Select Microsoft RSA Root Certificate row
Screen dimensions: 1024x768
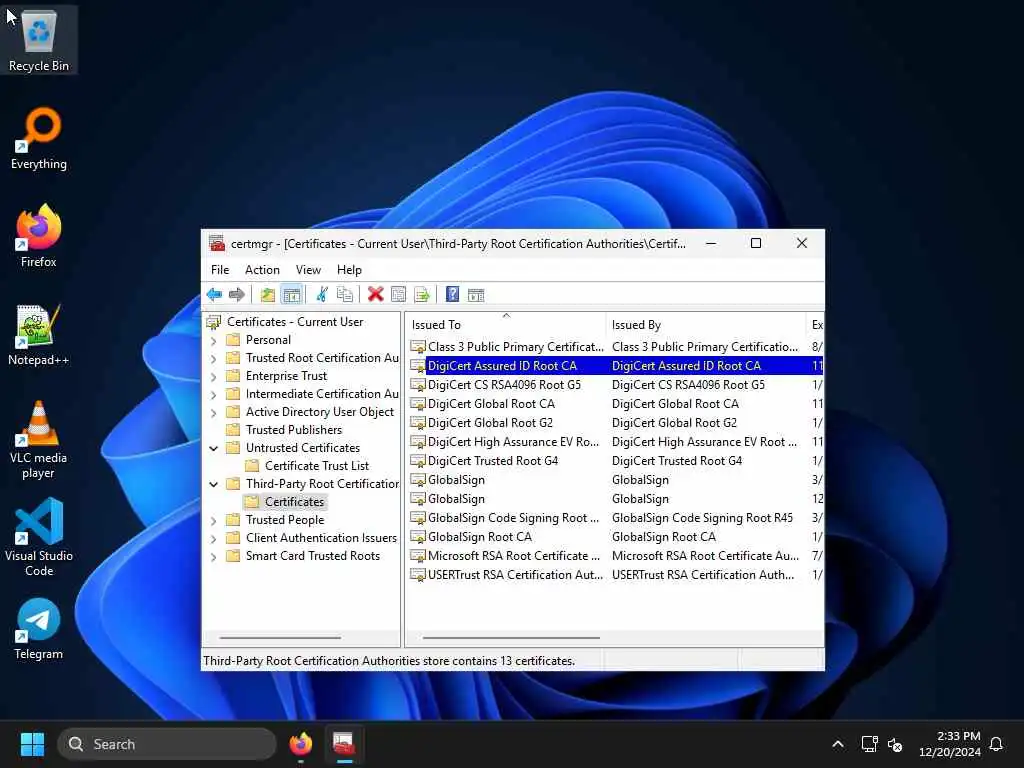(x=614, y=555)
